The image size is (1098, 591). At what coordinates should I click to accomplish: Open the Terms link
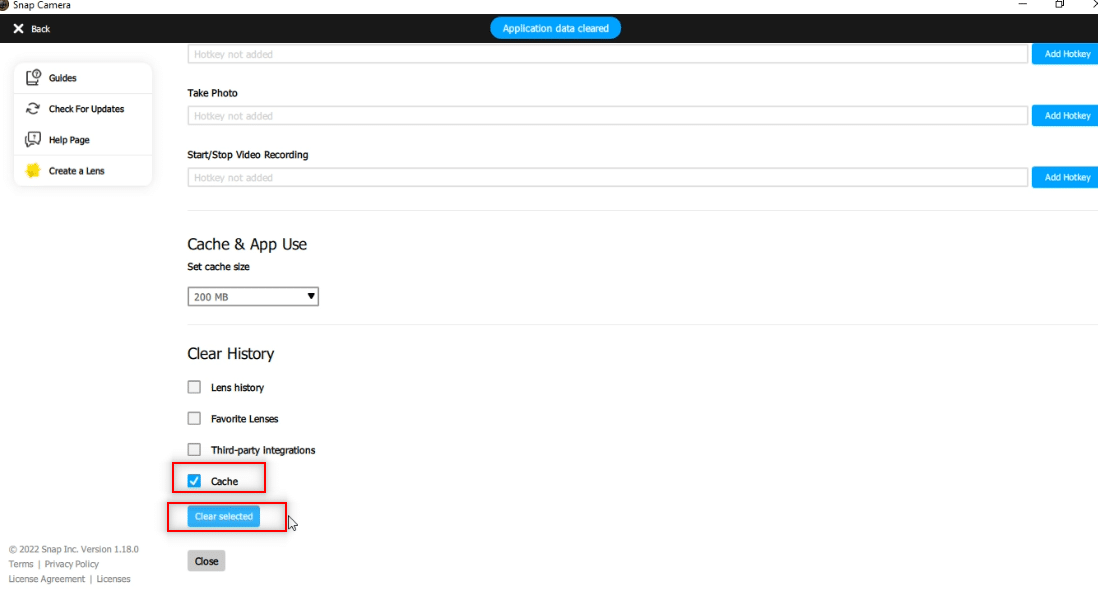click(20, 564)
